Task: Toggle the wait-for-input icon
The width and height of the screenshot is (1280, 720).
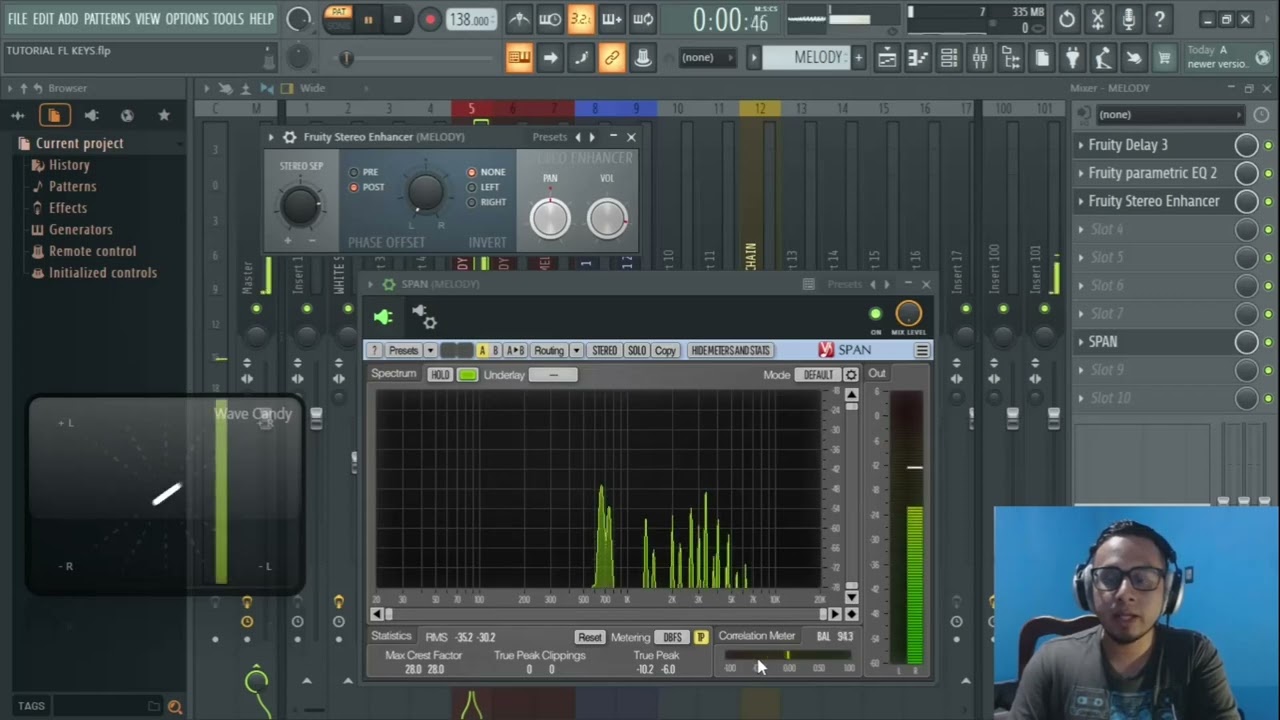Action: (x=550, y=19)
